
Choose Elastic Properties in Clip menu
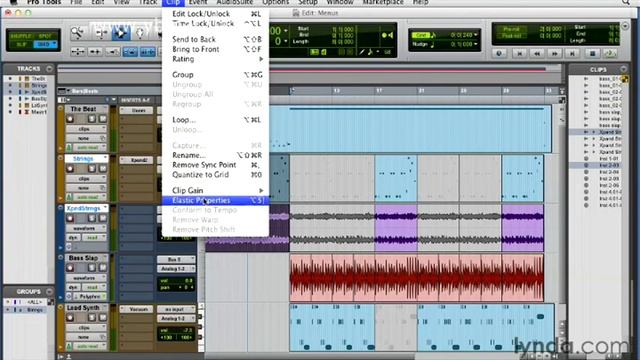click(216, 200)
